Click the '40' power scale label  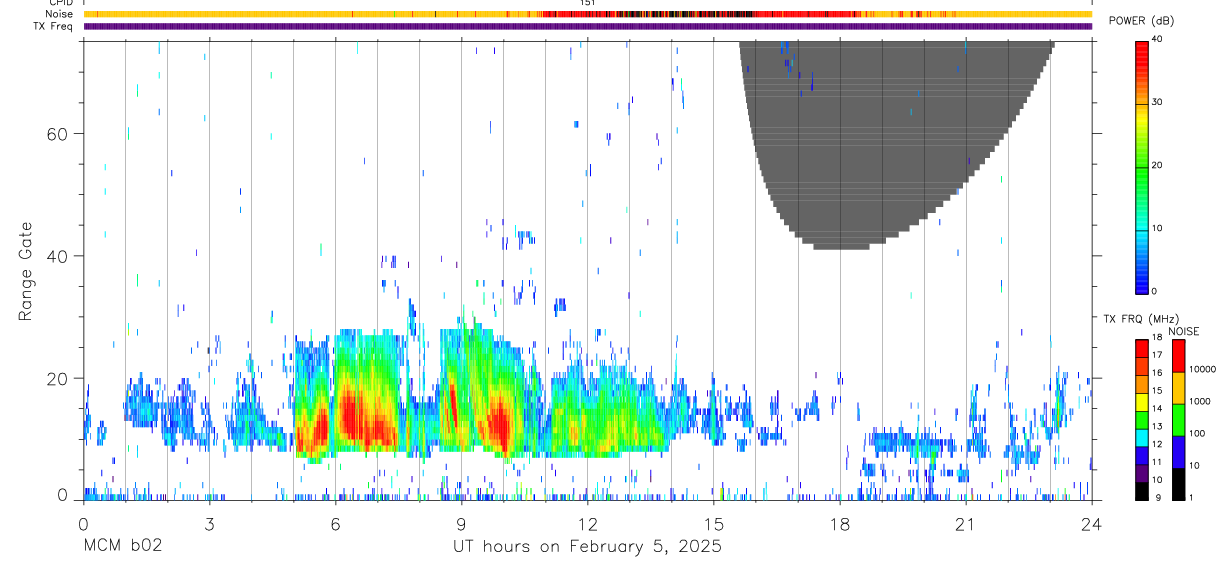point(1157,39)
